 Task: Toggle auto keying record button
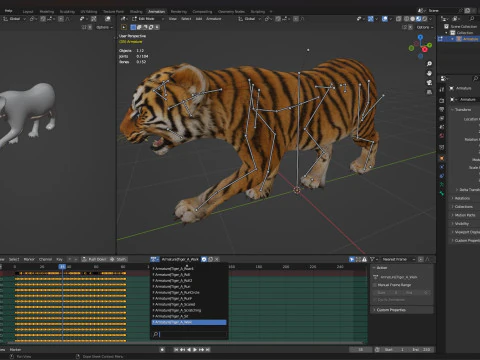(162, 349)
